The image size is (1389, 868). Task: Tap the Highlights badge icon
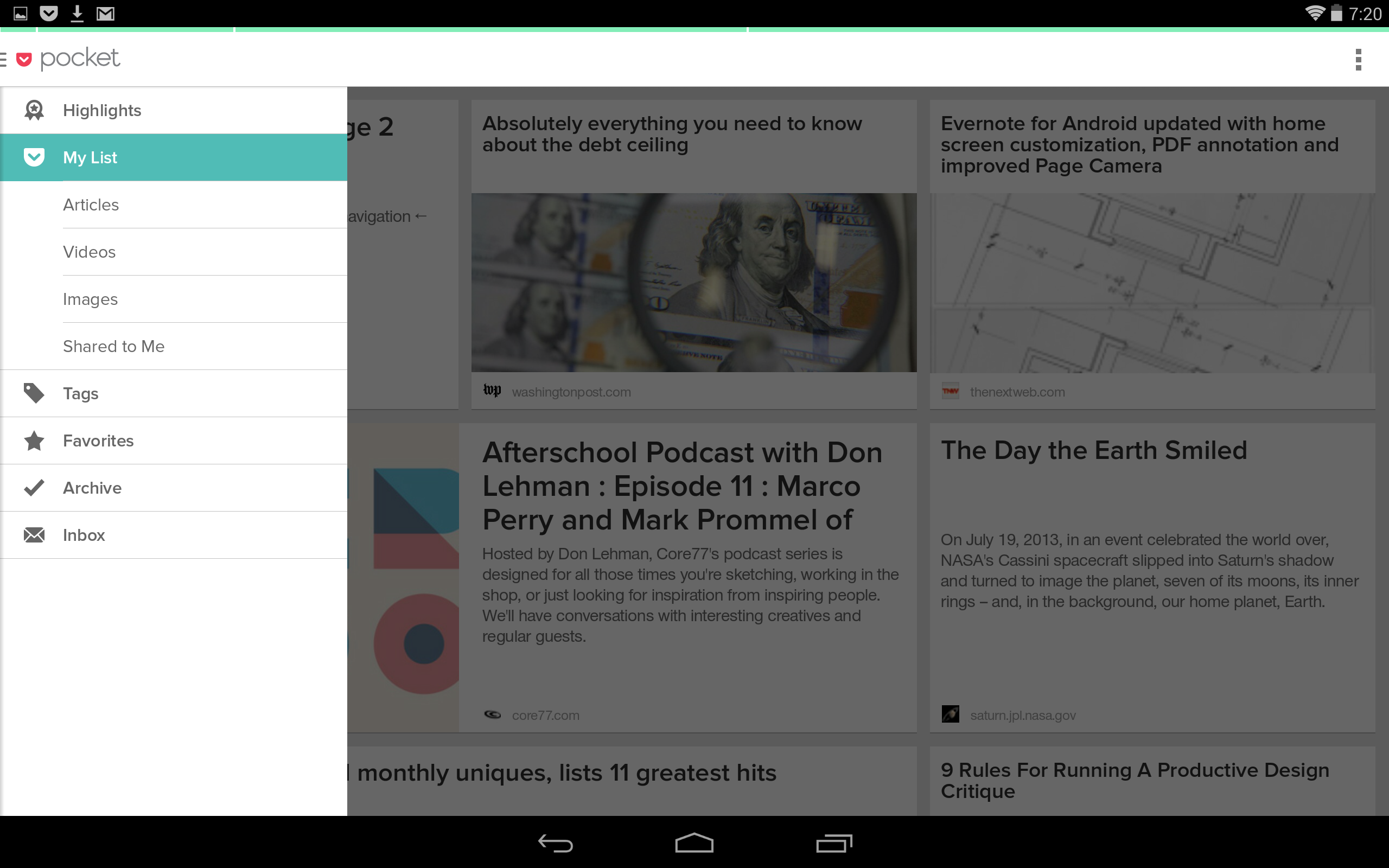[x=34, y=110]
